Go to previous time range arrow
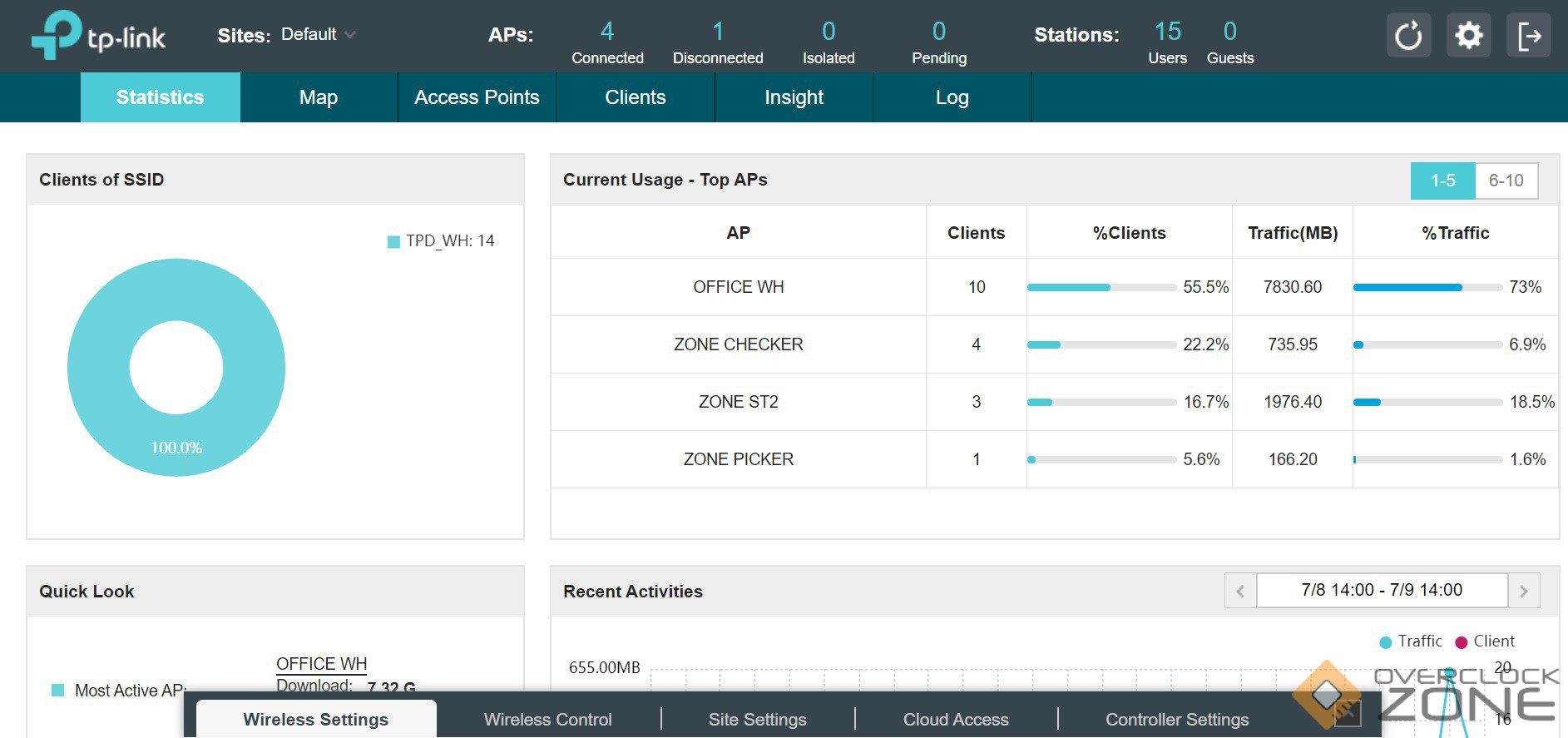The image size is (1568, 738). coord(1239,591)
